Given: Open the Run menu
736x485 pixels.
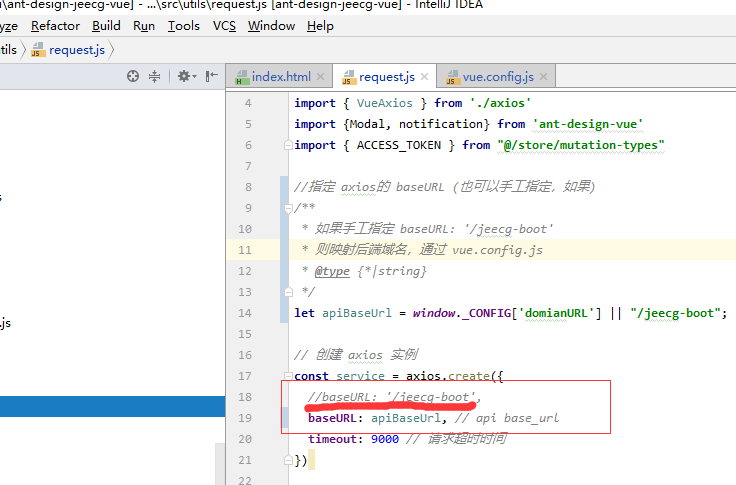Looking at the screenshot, I should [x=144, y=26].
